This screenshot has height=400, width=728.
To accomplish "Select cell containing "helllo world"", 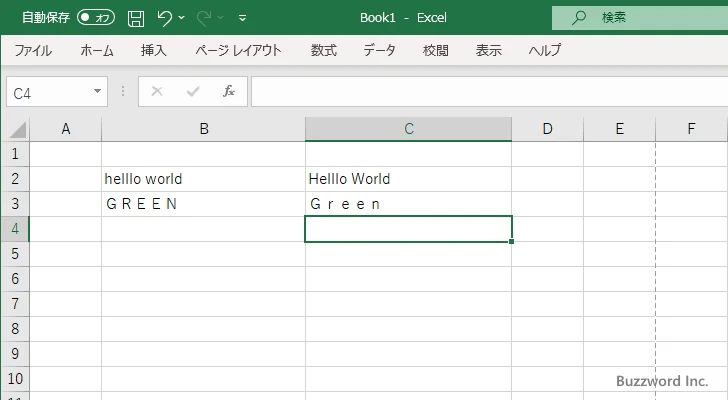I will 203,179.
